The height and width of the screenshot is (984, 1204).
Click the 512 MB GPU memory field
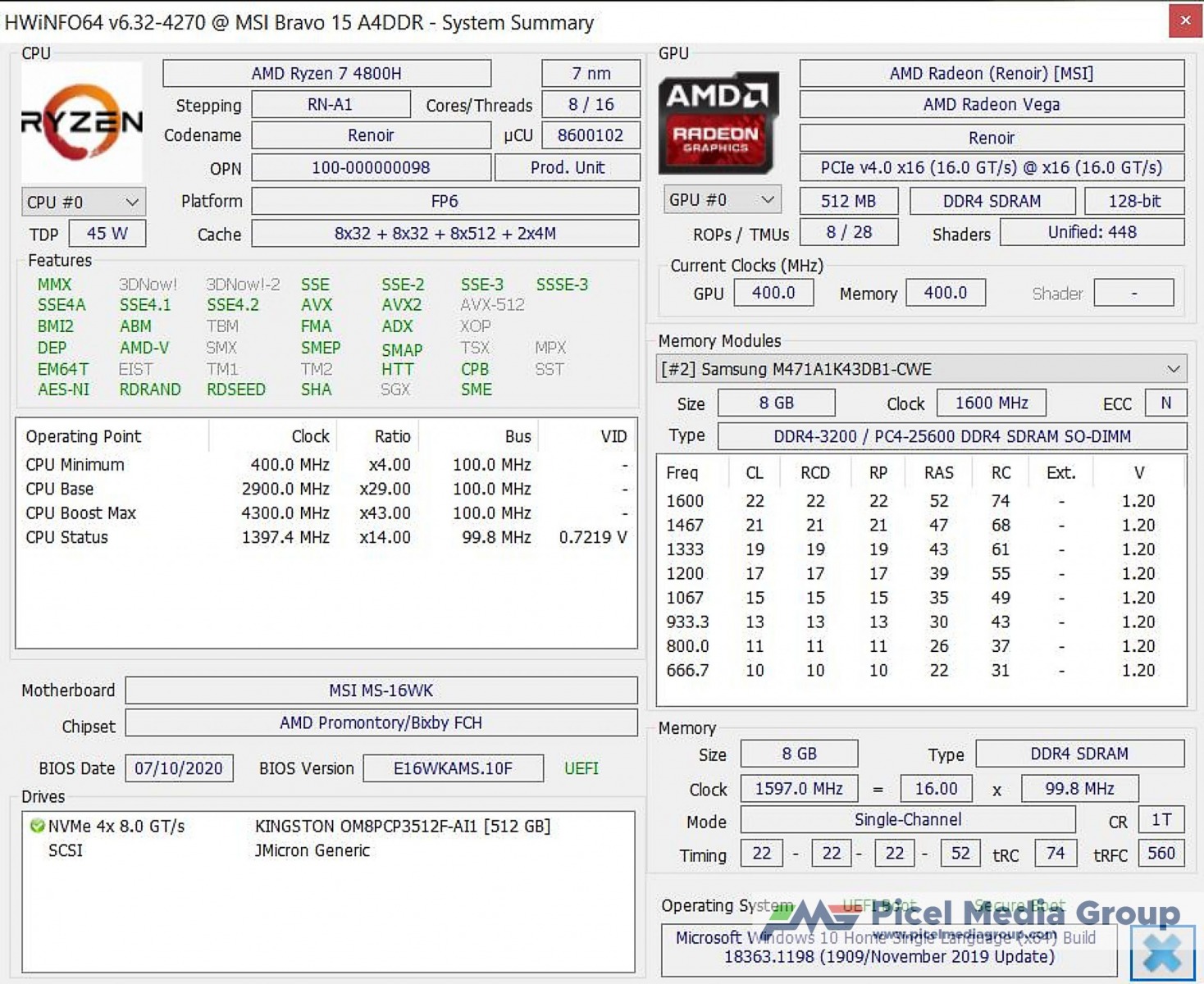(x=849, y=201)
